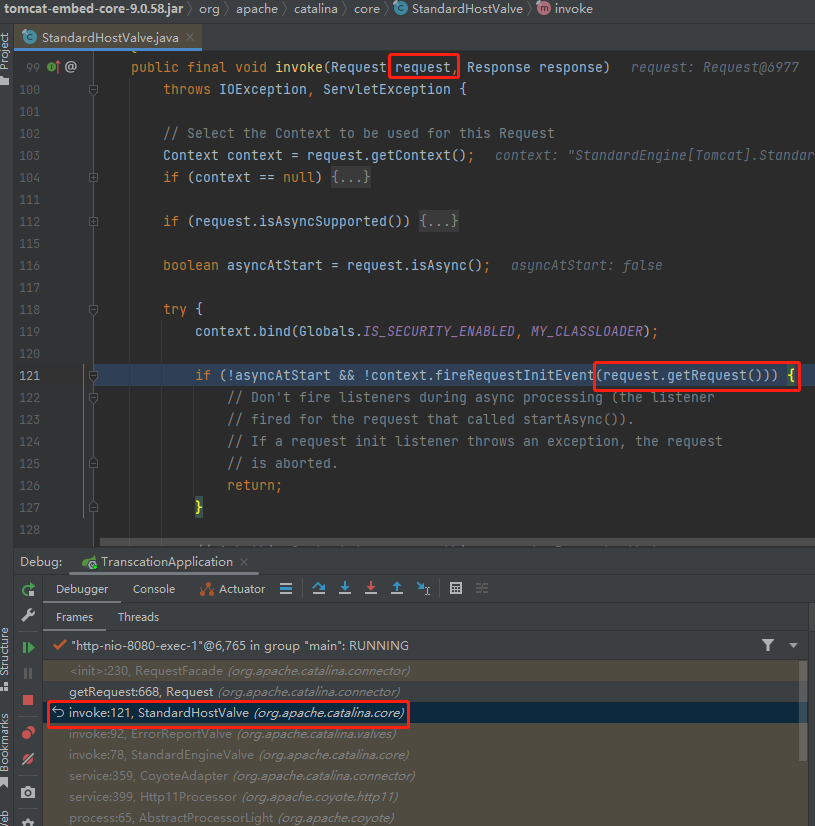The image size is (815, 826).
Task: Click line number 121 in the gutter
Action: point(30,376)
